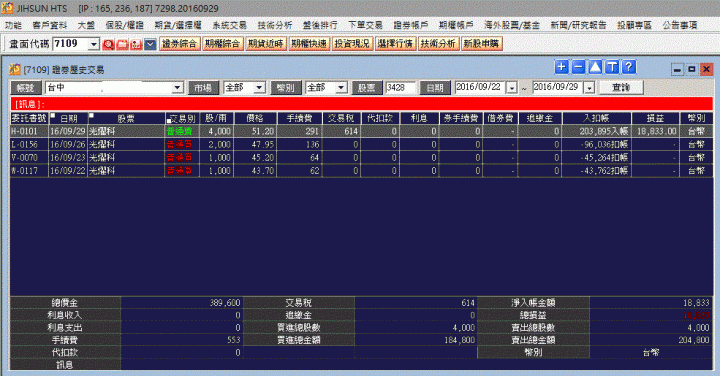Click the blue down-chevron toolbar icon
The width and height of the screenshot is (720, 376).
pos(150,44)
